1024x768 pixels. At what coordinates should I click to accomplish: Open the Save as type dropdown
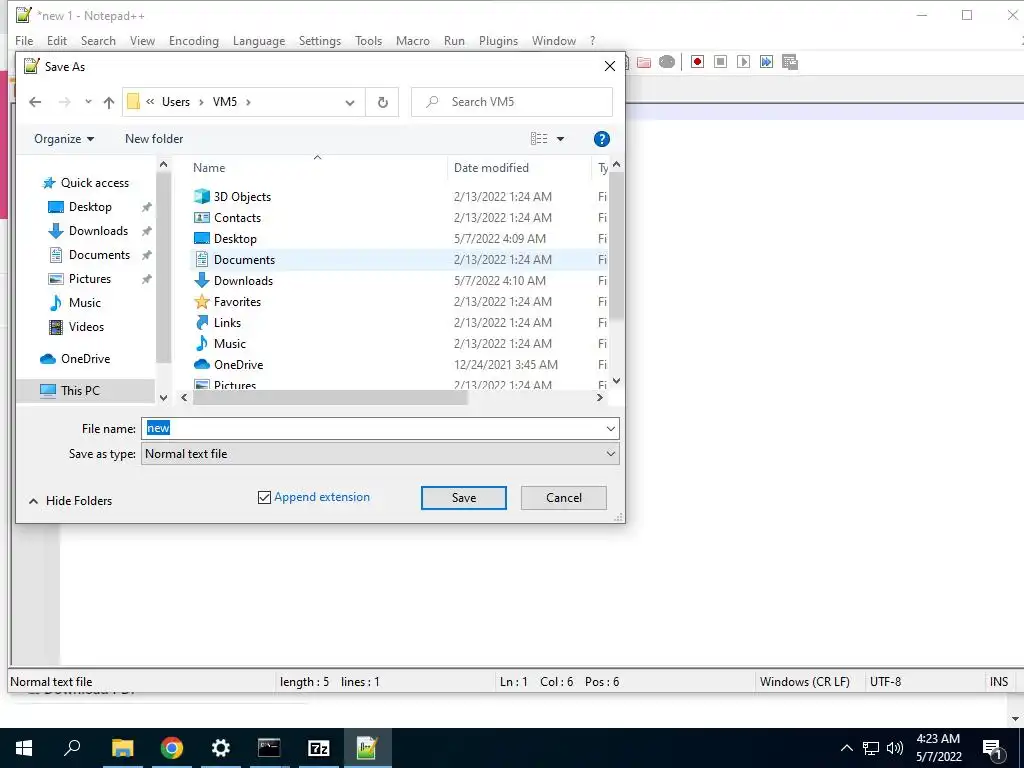point(611,454)
